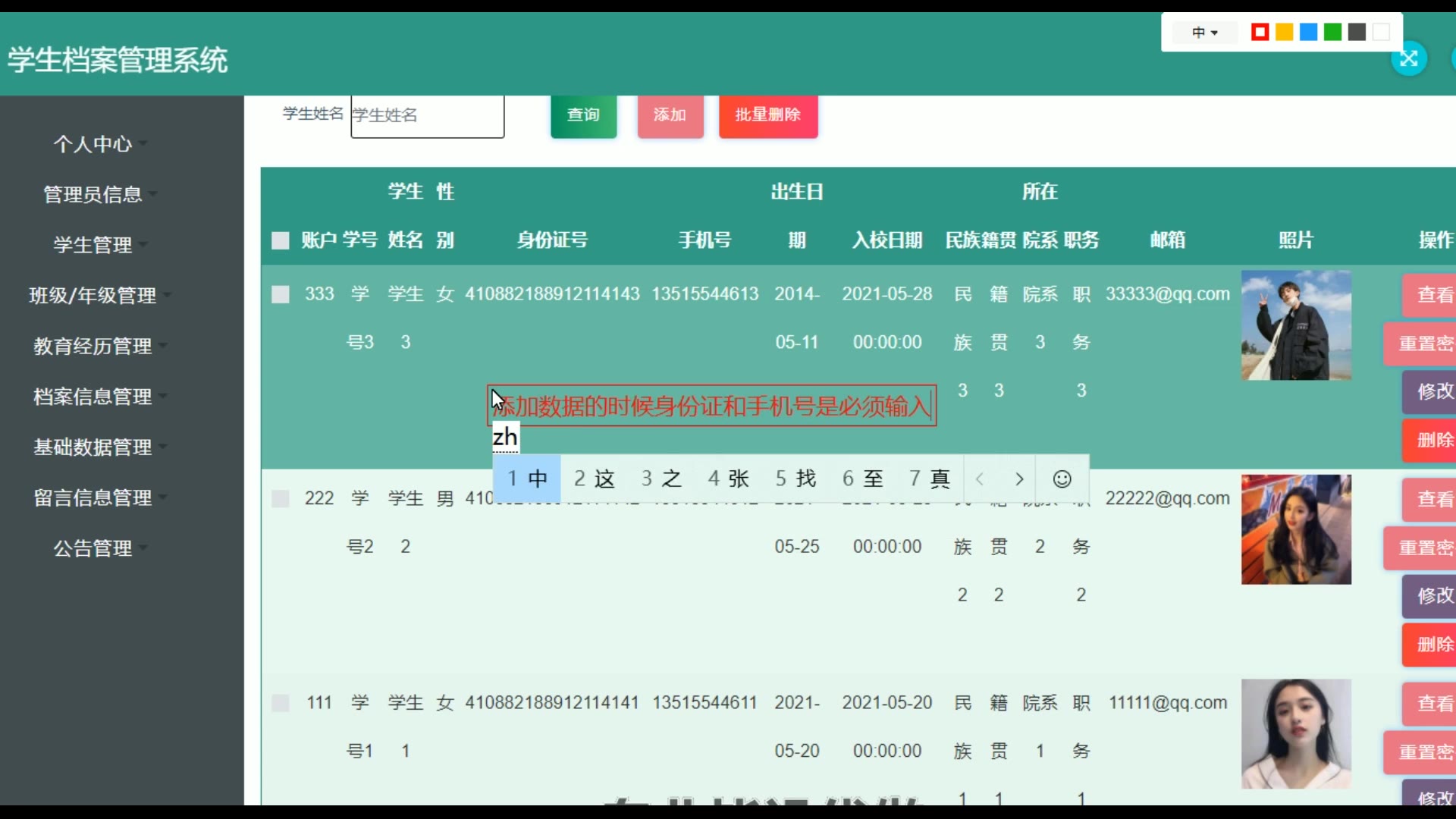Screen dimensions: 1456x819
Task: Click phone number 13515544613
Action: click(704, 294)
